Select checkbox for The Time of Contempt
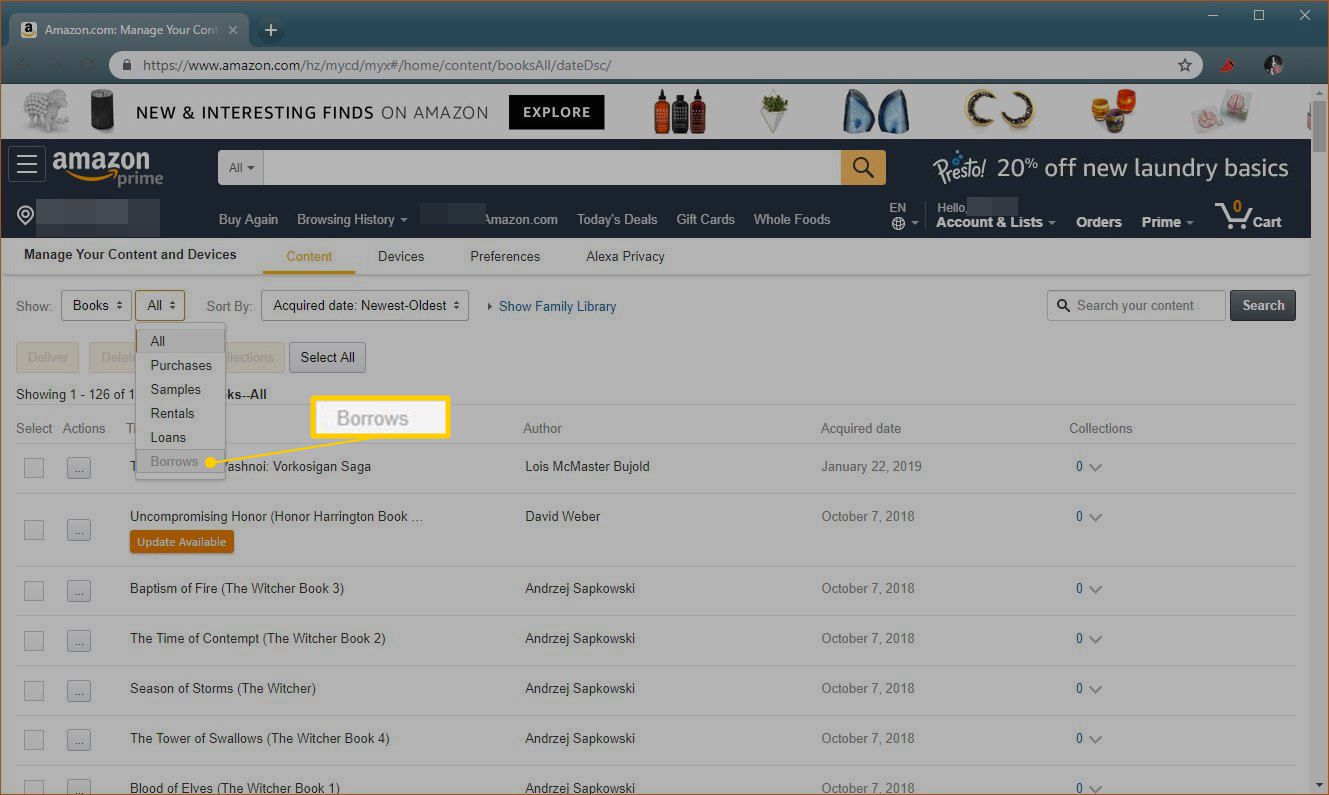 [34, 641]
